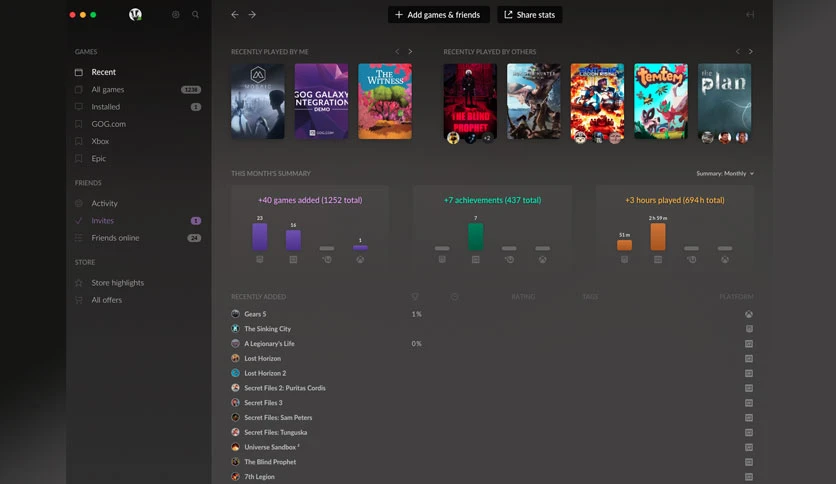Open the Temtem game cover
This screenshot has height=484, width=836.
click(661, 101)
